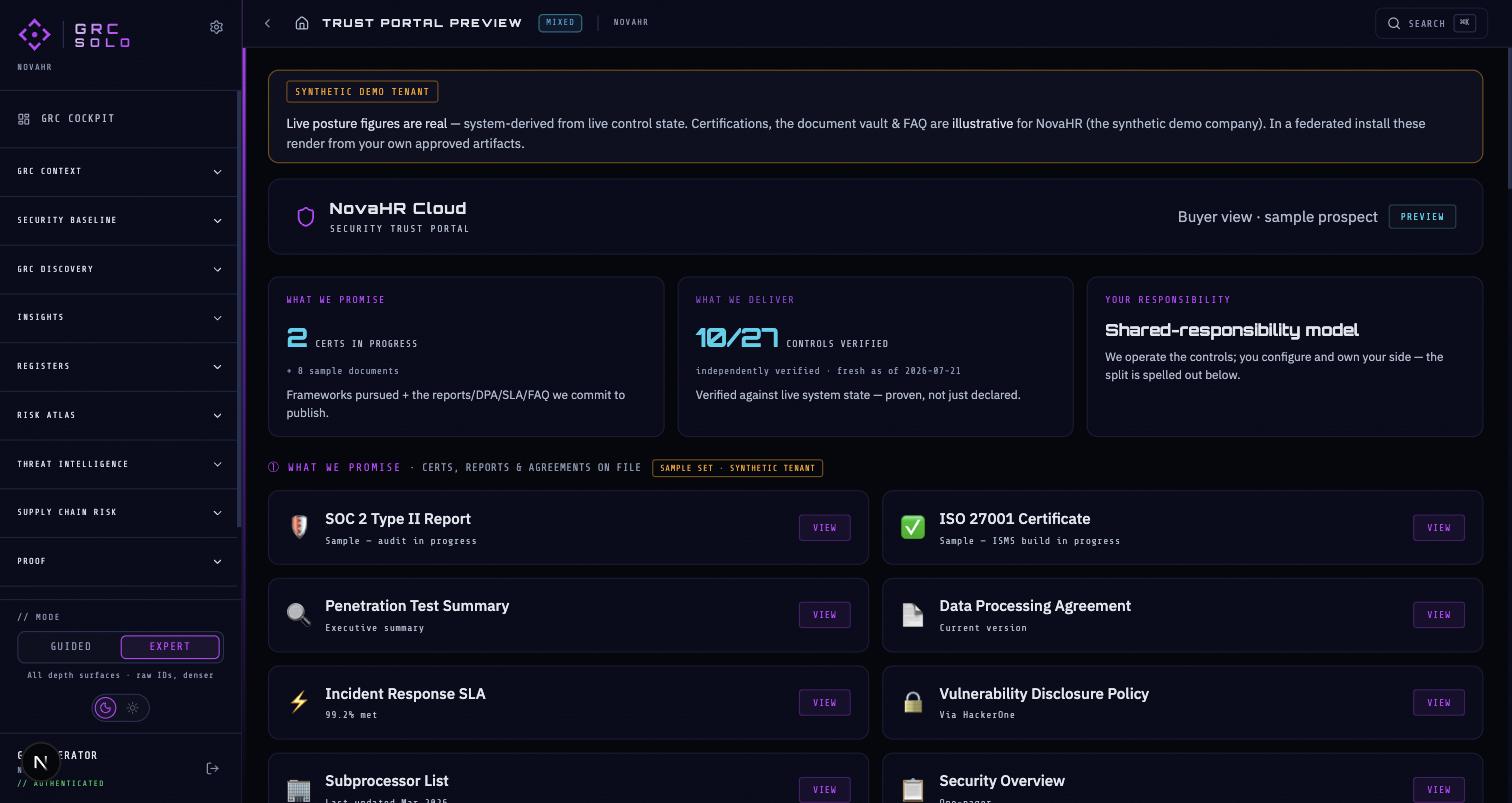View the Penetration Test Summary
1512x803 pixels.
click(824, 615)
